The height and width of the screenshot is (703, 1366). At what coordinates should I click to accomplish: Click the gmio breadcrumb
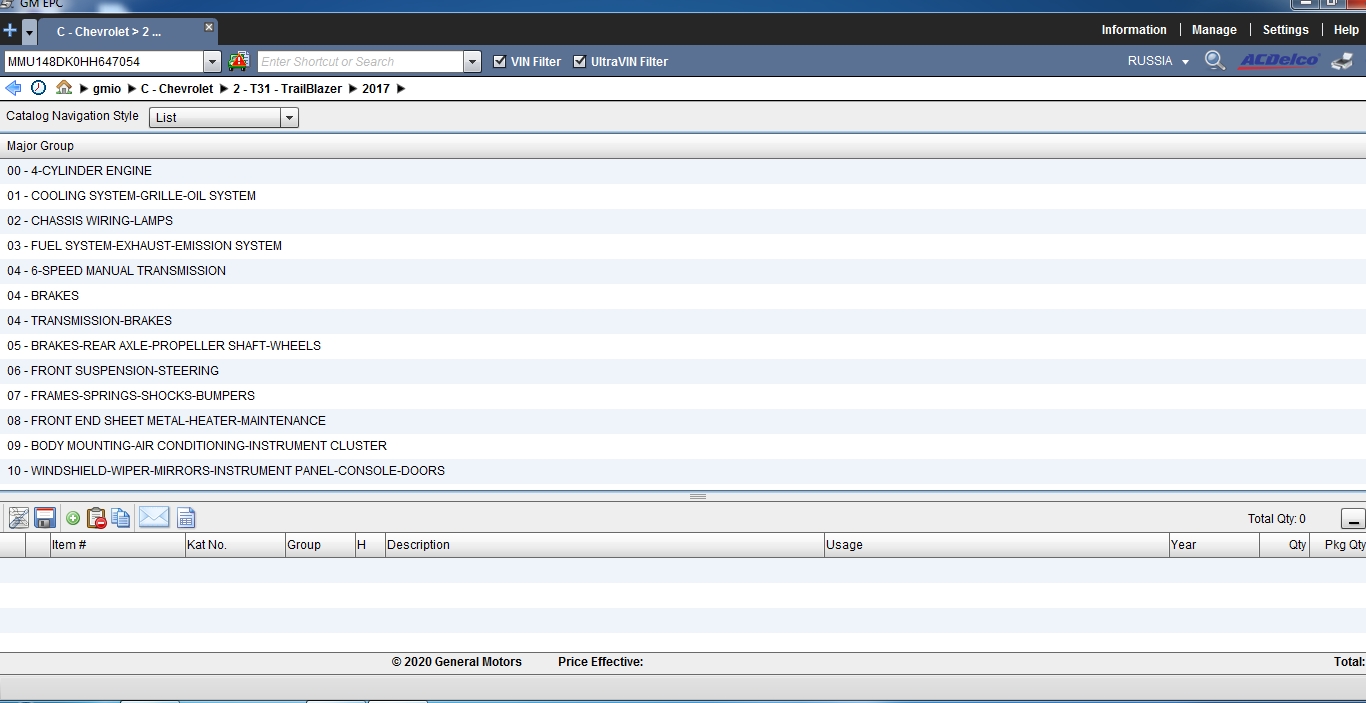(107, 89)
